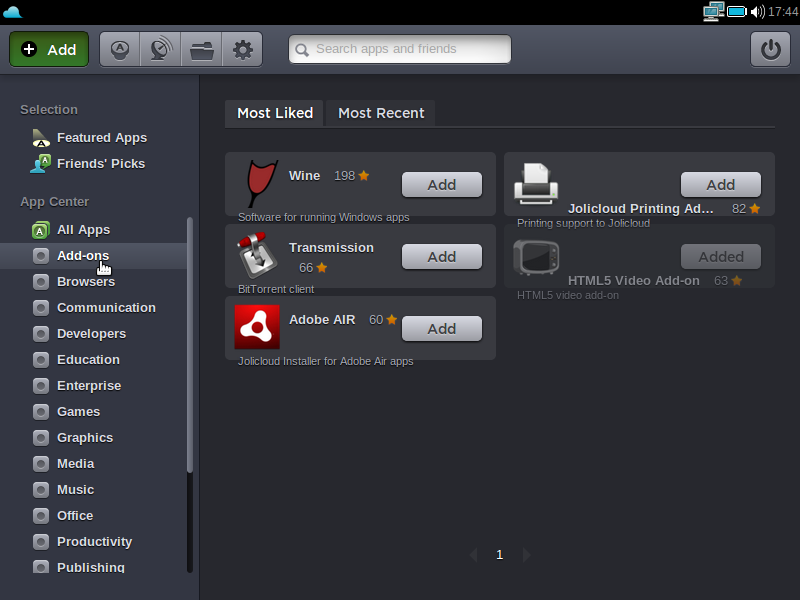This screenshot has width=800, height=600.
Task: Open the apps dashboard toolbar icon
Action: 120,49
